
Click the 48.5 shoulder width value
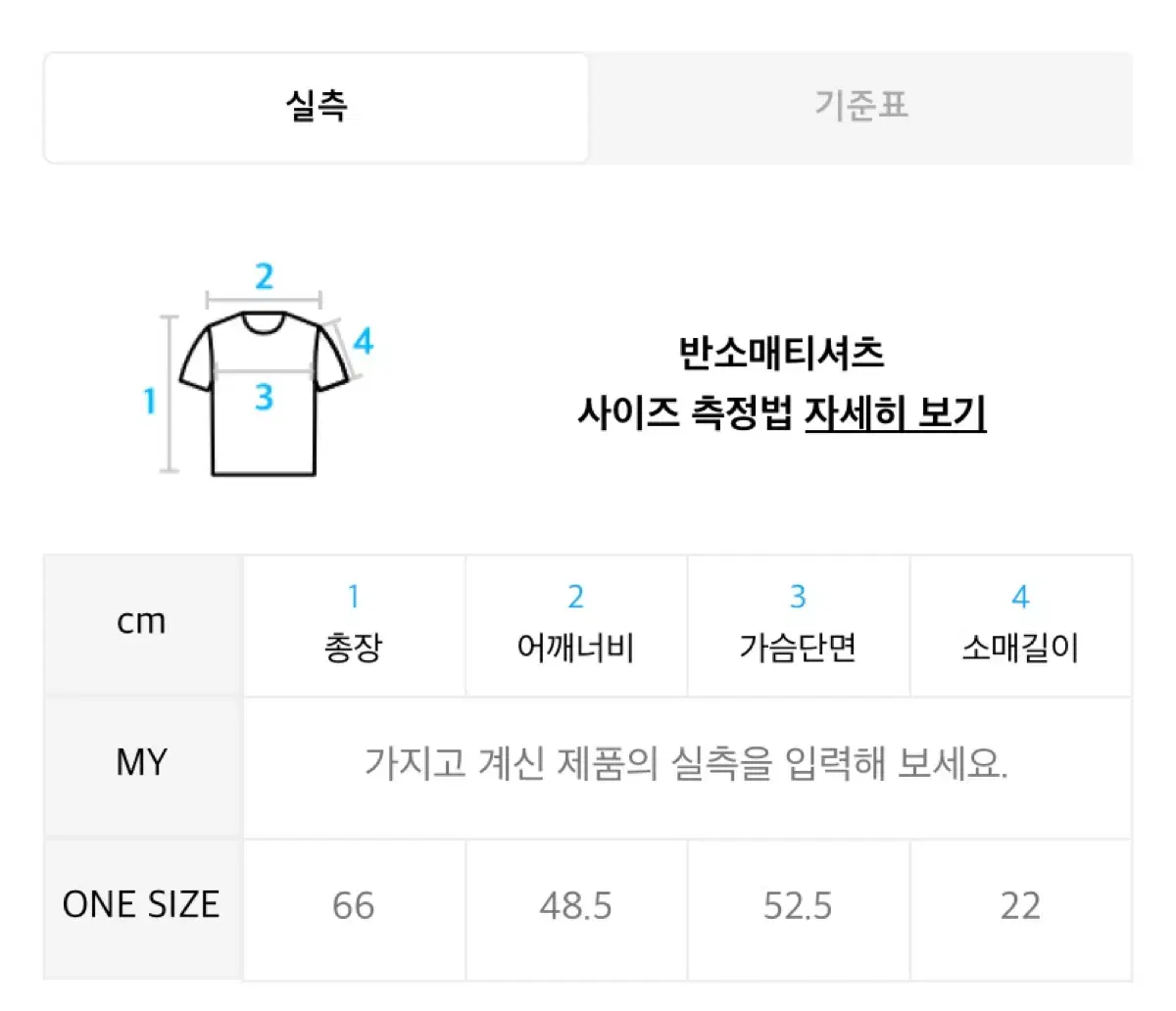[x=575, y=907]
